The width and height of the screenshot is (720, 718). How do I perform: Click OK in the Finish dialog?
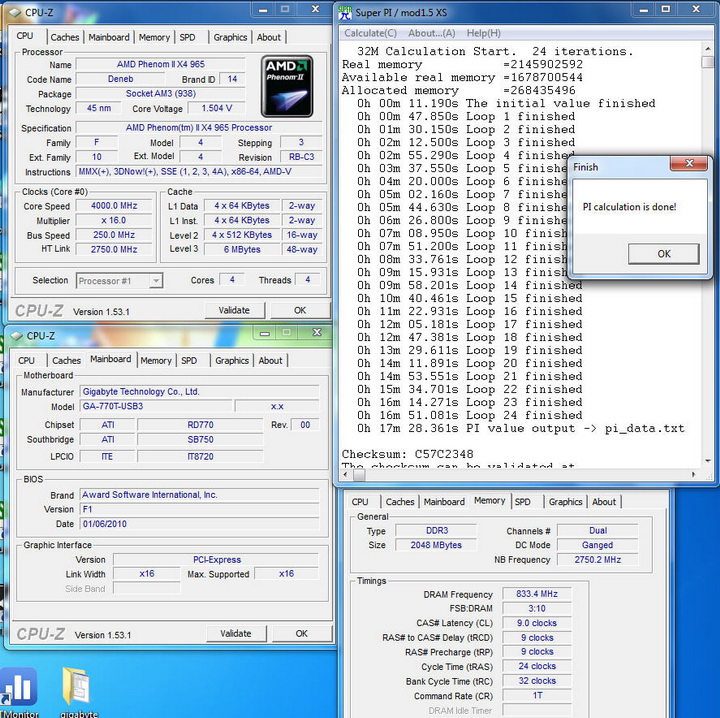pos(664,254)
